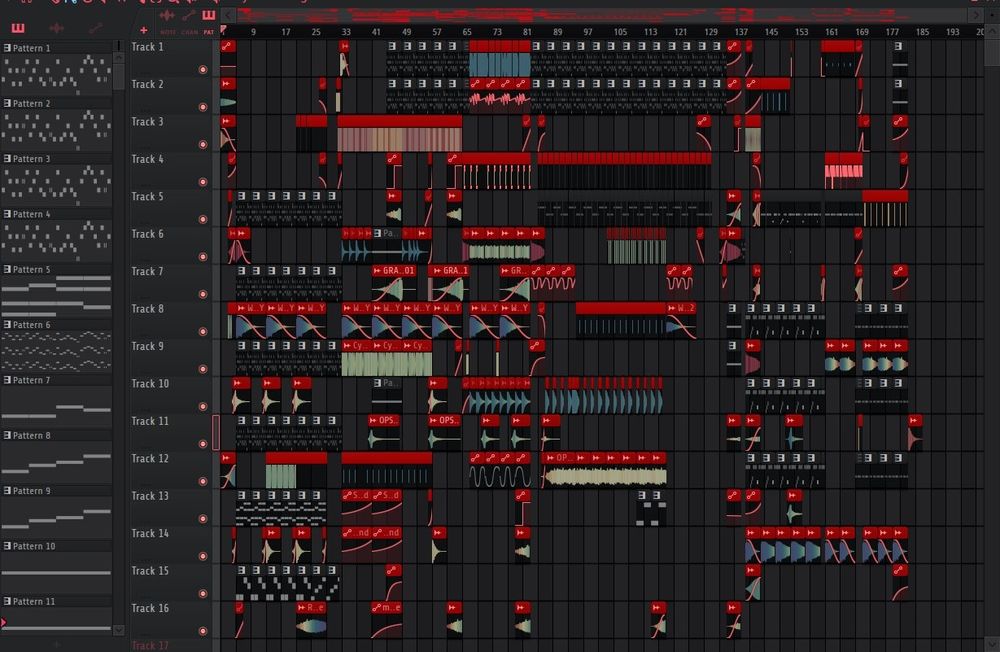Select the R..e clip on Track 16

coord(311,619)
